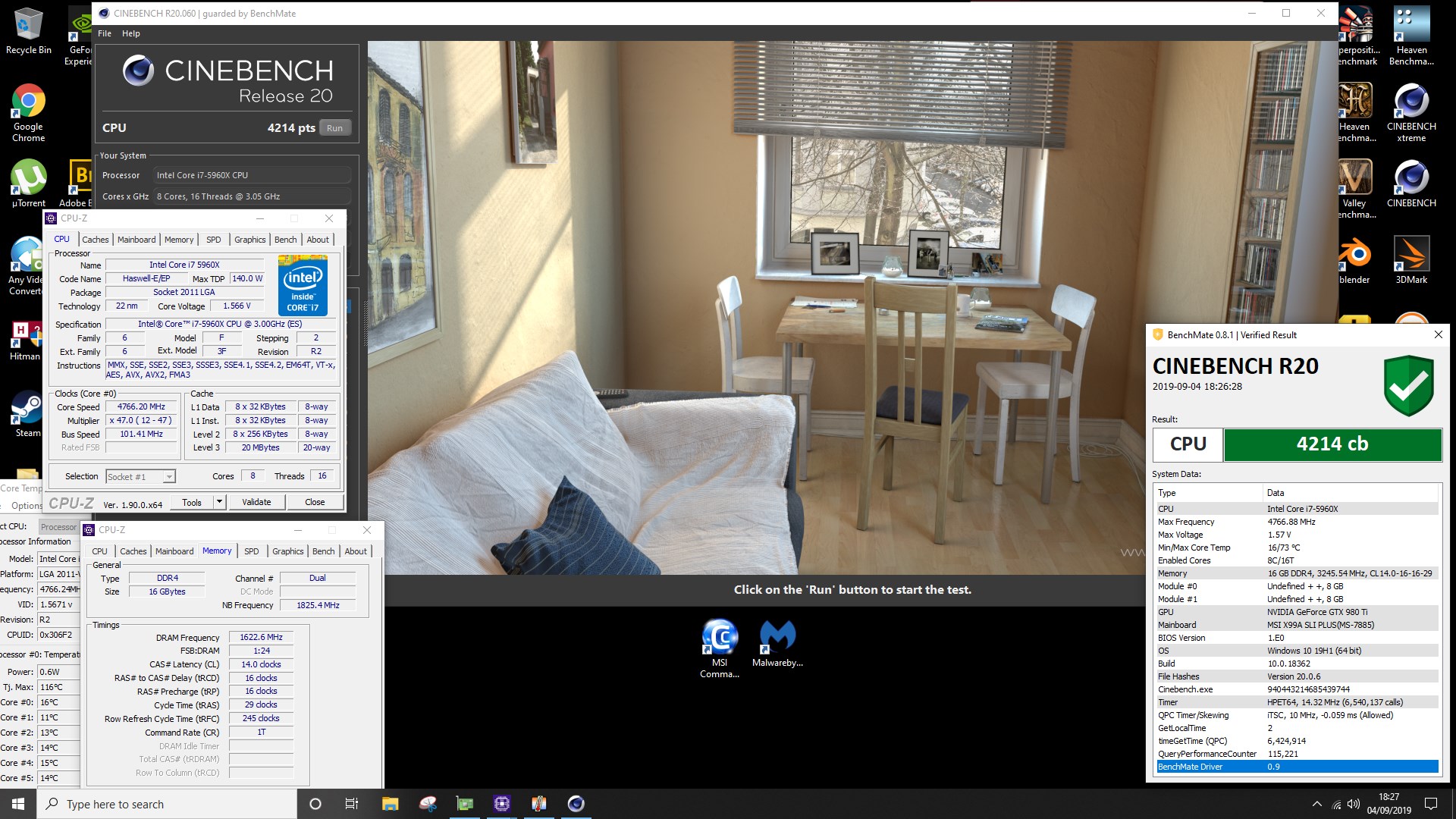The height and width of the screenshot is (819, 1456).
Task: Click the CPU-Z Close button
Action: [315, 502]
